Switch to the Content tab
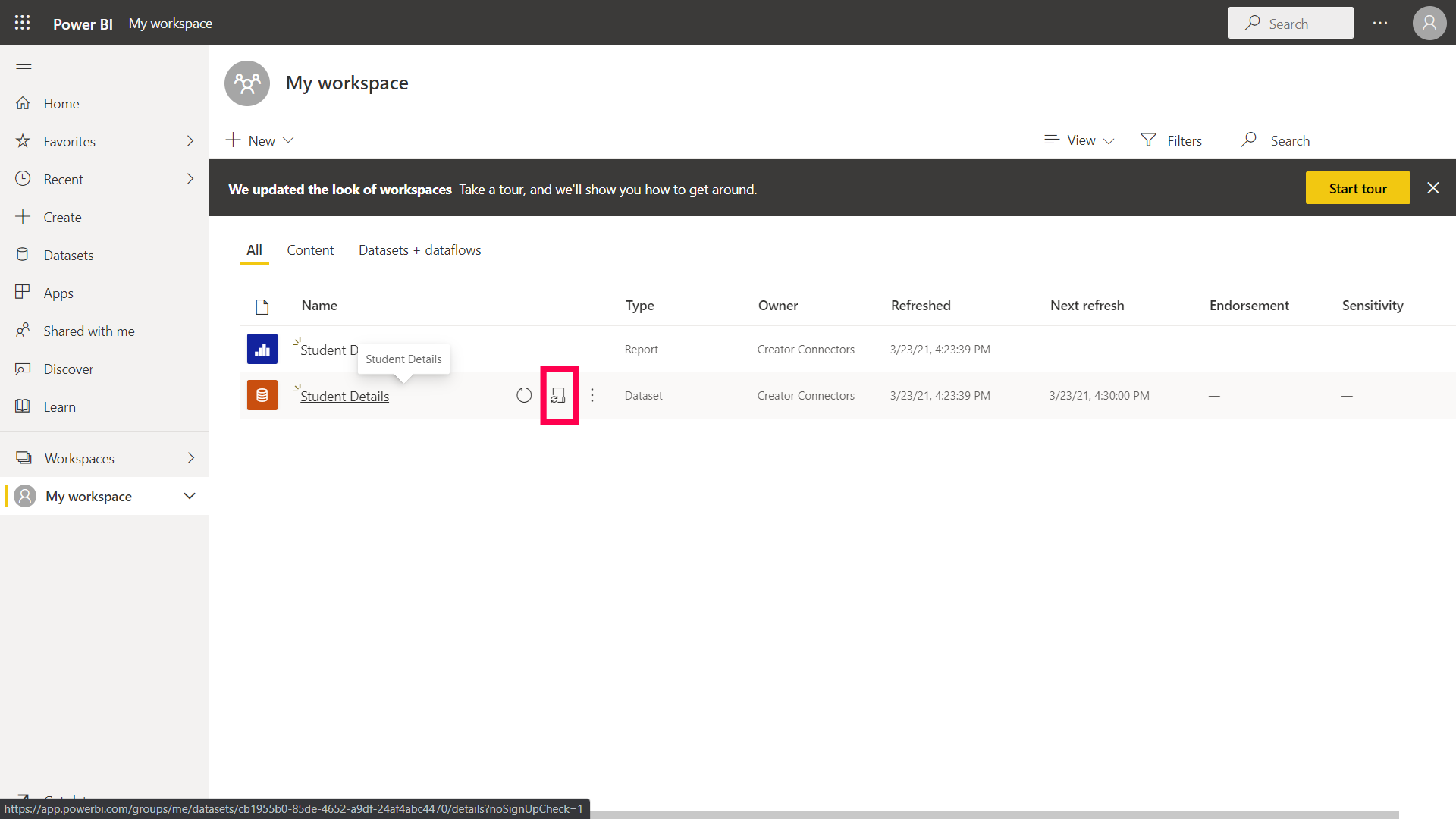Screen dimensions: 1456x819 point(310,250)
